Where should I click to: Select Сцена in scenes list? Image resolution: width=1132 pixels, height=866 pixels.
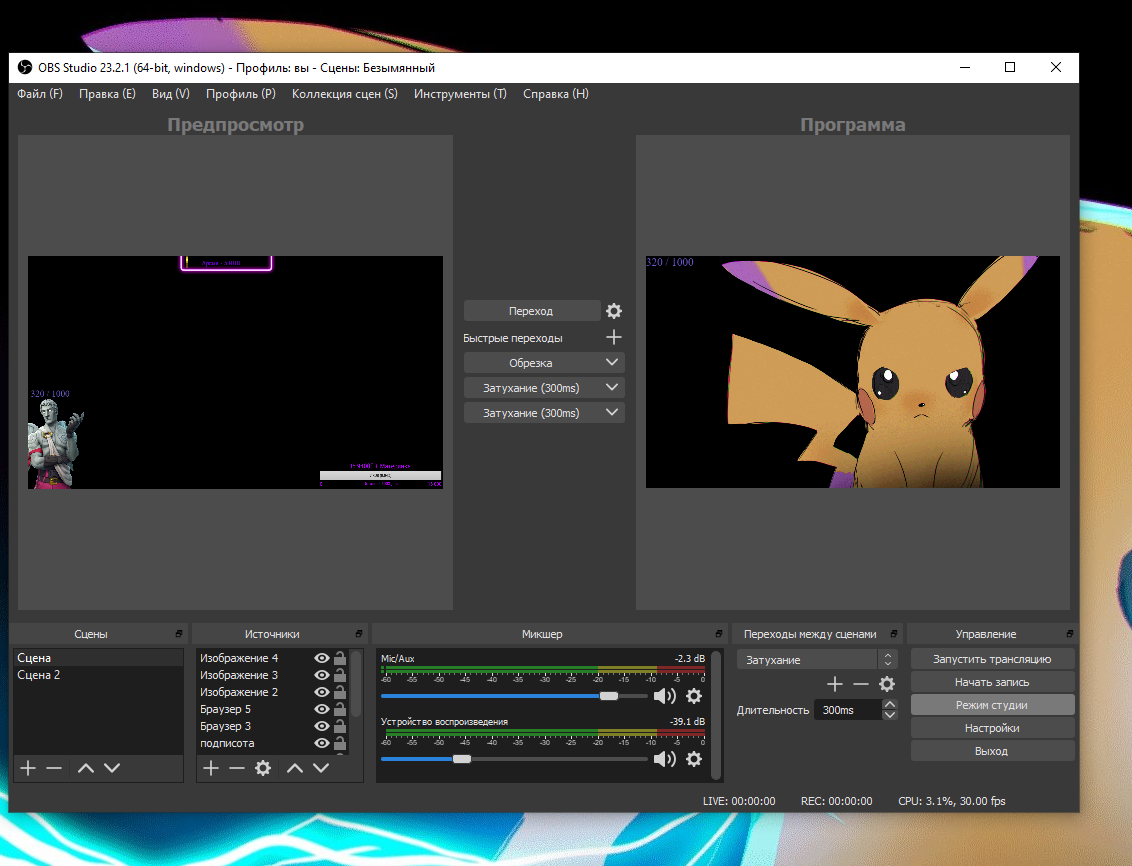pyautogui.click(x=98, y=657)
